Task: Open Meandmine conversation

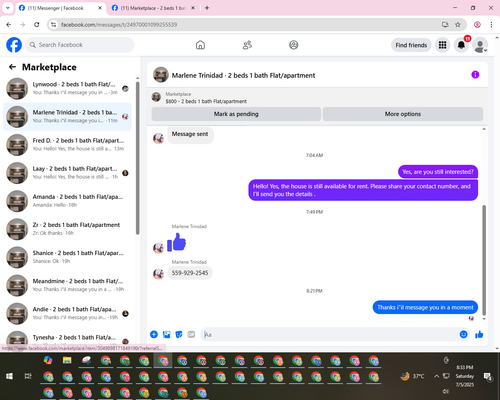Action: tap(68, 285)
